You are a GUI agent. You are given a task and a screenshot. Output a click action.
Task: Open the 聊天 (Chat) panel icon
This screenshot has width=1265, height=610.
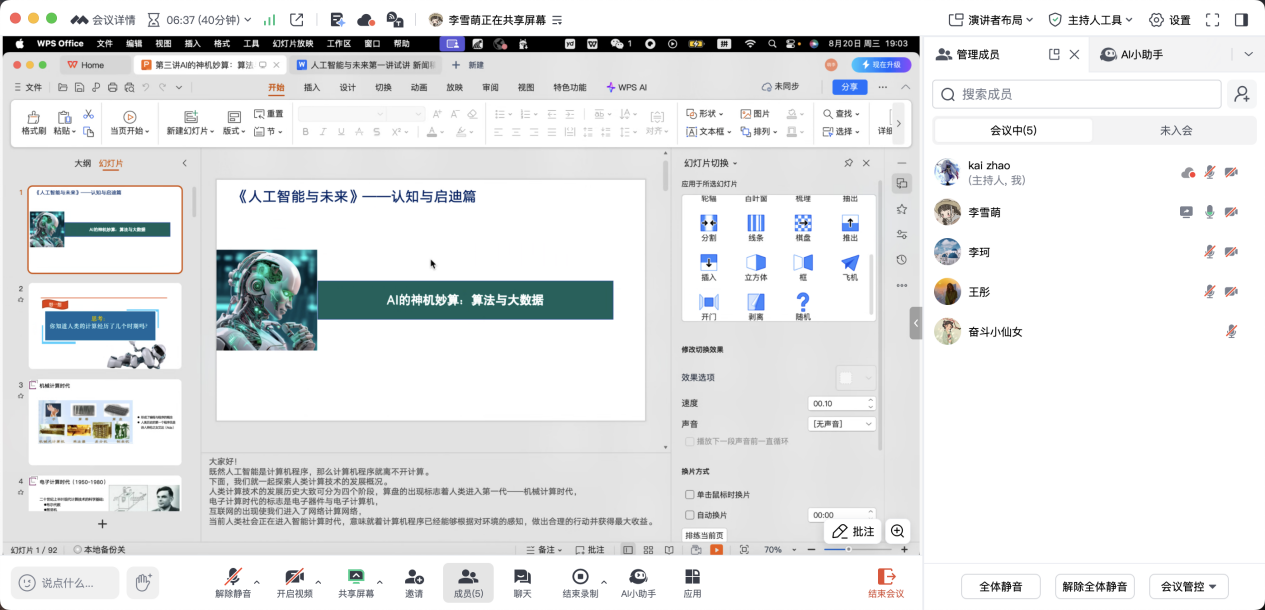522,577
